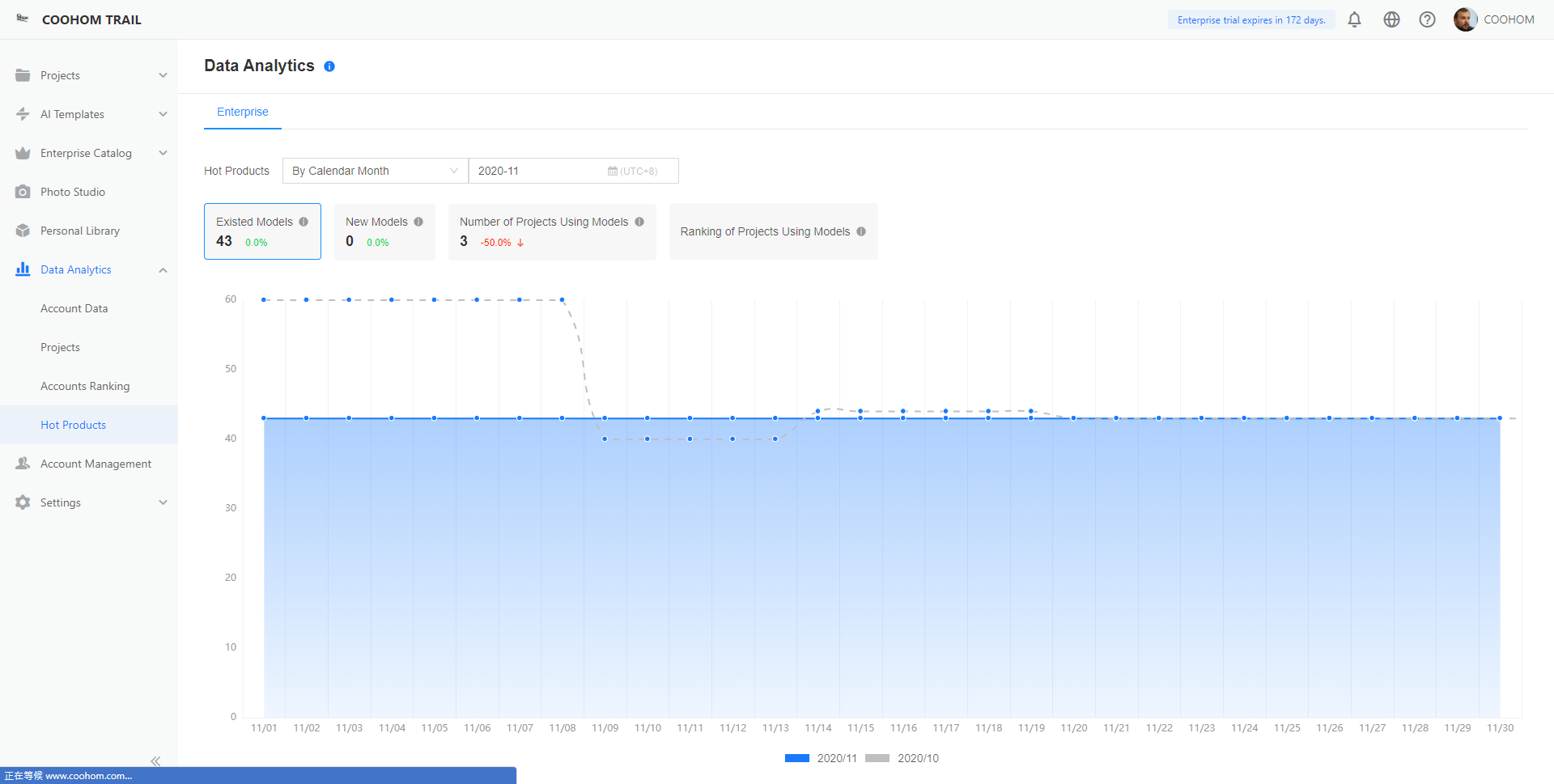Screen dimensions: 1554x784
Task: Click the COOHOM user avatar
Action: (x=1464, y=19)
